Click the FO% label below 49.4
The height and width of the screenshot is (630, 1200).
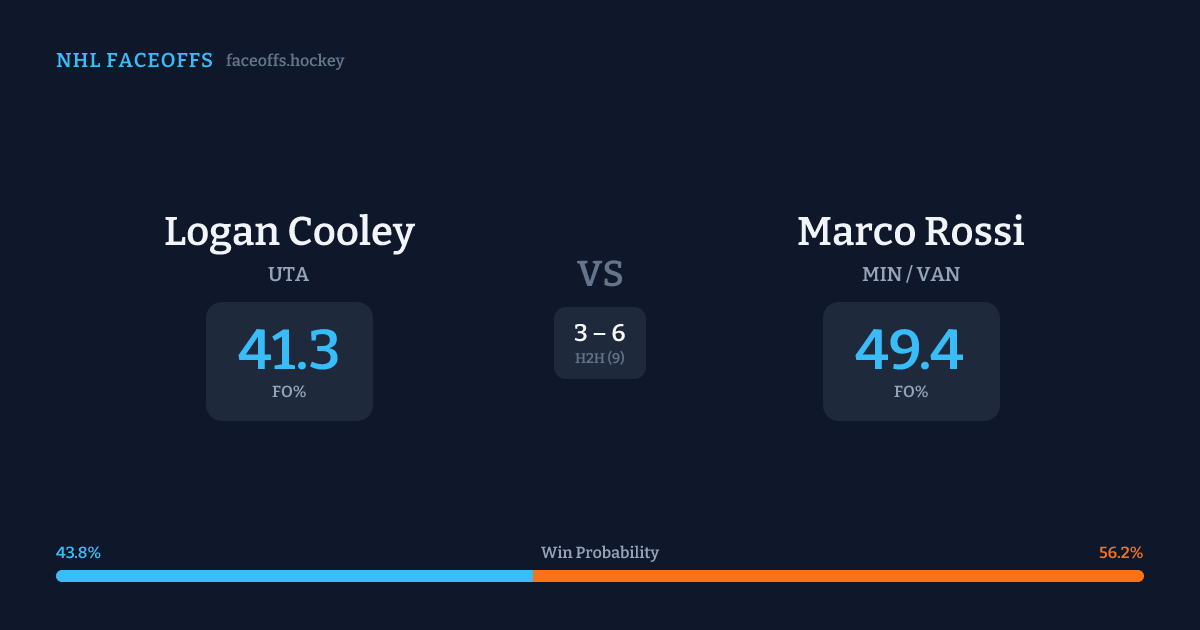tap(910, 392)
